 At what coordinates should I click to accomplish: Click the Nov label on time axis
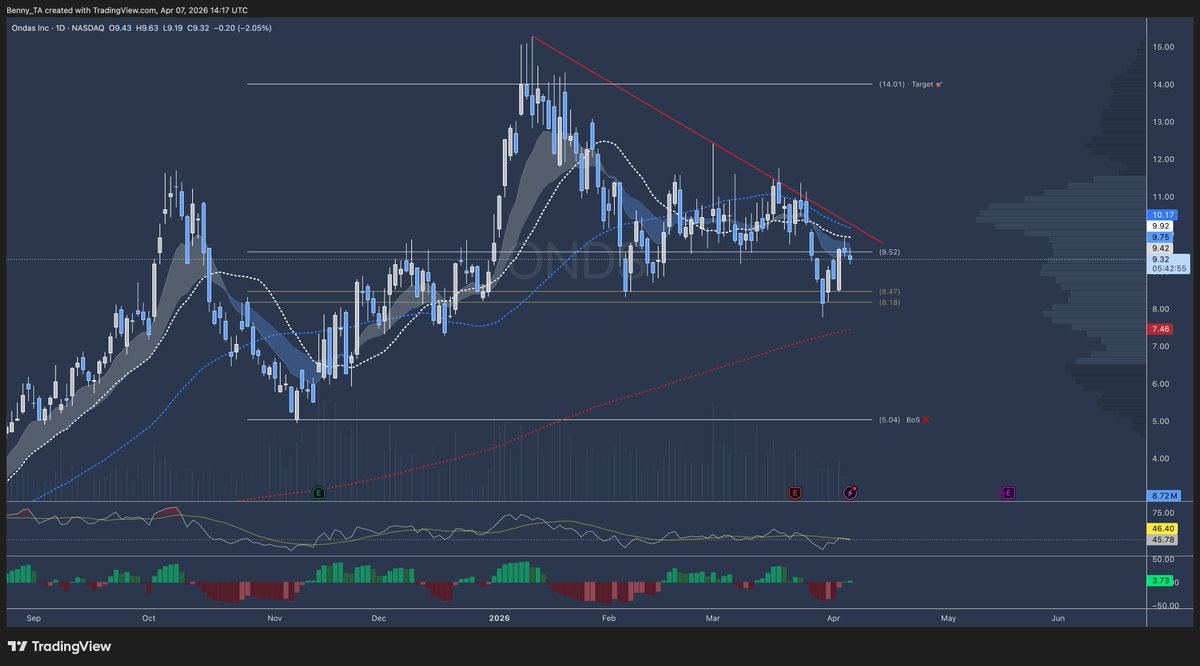click(x=275, y=619)
